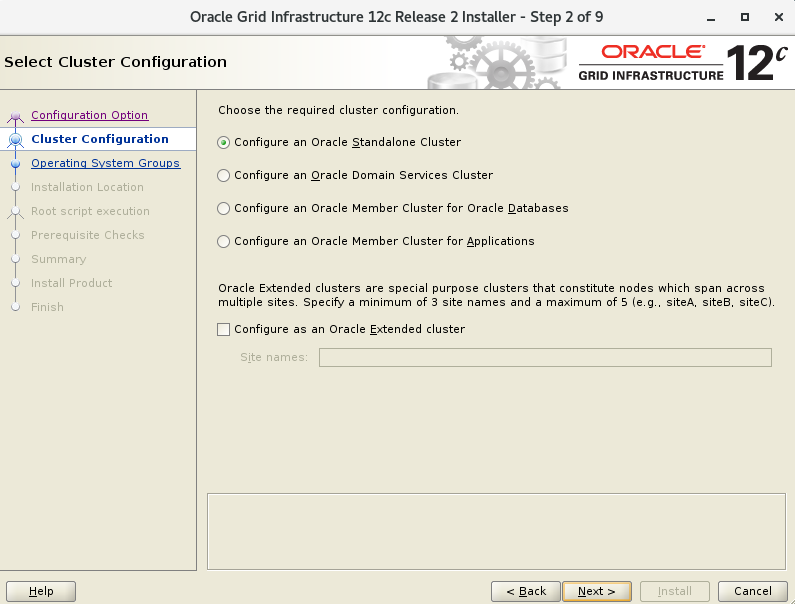Click the Finish step dot
Image resolution: width=795 pixels, height=604 pixels.
click(x=16, y=307)
